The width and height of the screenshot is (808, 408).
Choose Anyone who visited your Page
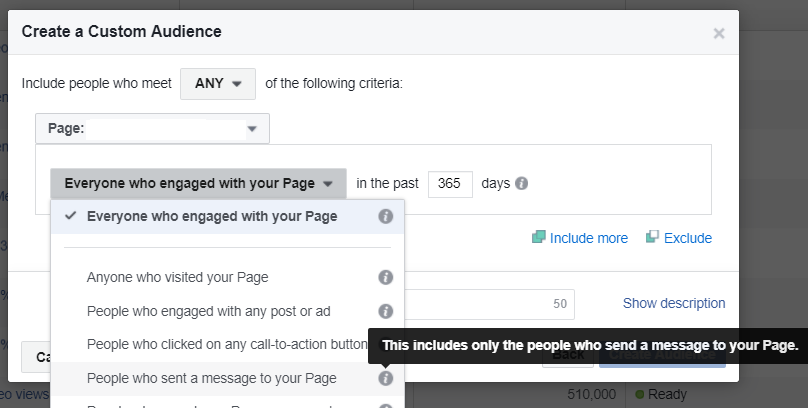[177, 277]
